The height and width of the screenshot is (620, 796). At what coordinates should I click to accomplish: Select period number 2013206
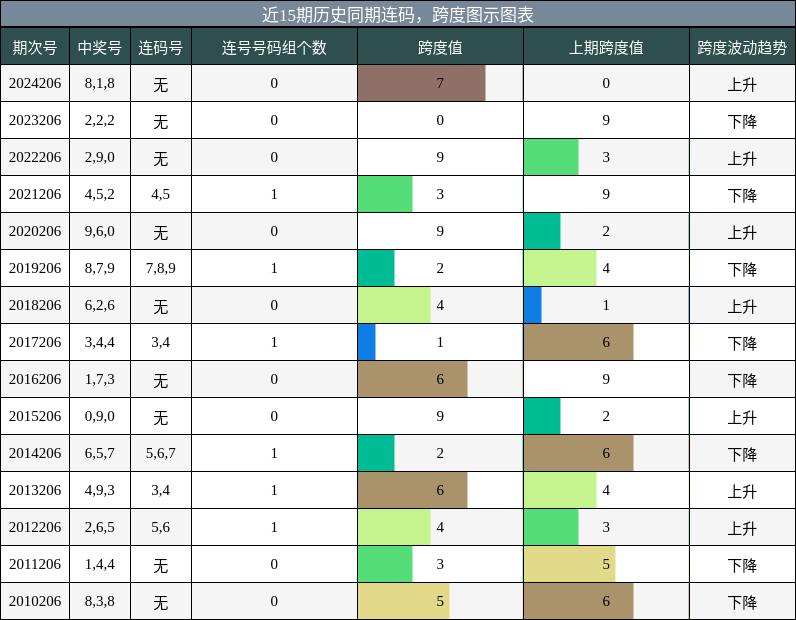click(35, 491)
